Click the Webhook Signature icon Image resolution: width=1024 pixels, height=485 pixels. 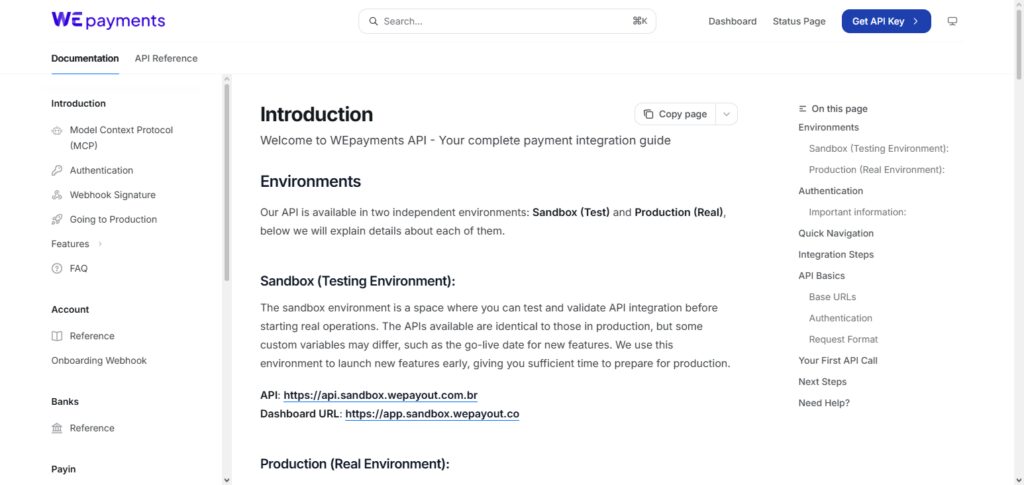[x=57, y=195]
